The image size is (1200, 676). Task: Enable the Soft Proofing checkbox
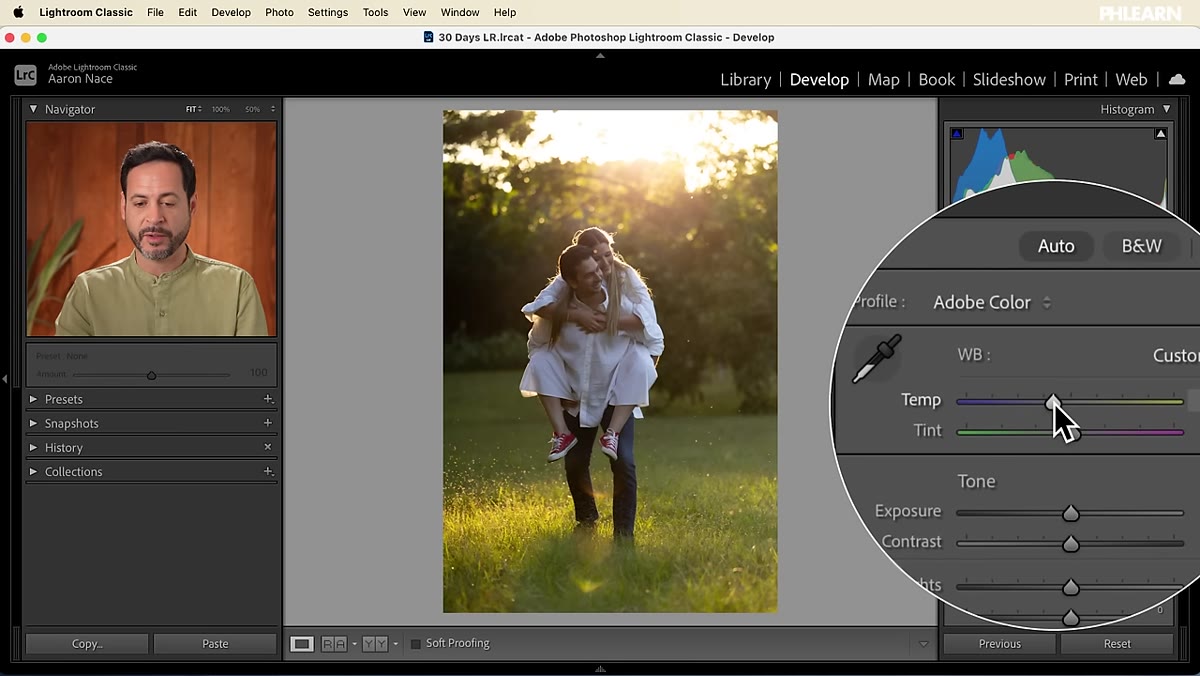tap(415, 644)
